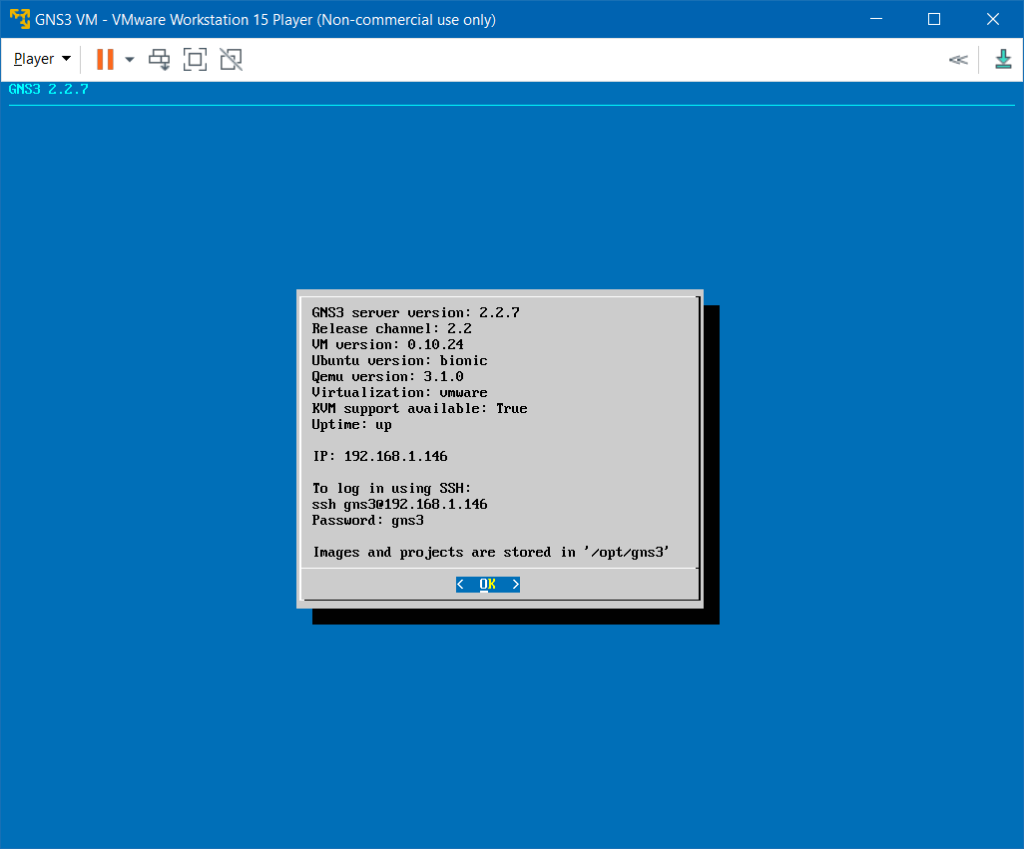Enter full screen mode
Image resolution: width=1024 pixels, height=849 pixels.
195,60
